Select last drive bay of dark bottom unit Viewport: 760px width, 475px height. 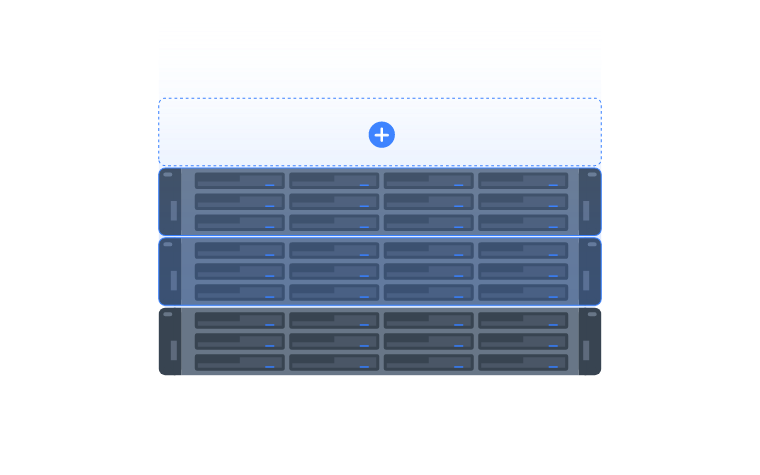[x=523, y=363]
